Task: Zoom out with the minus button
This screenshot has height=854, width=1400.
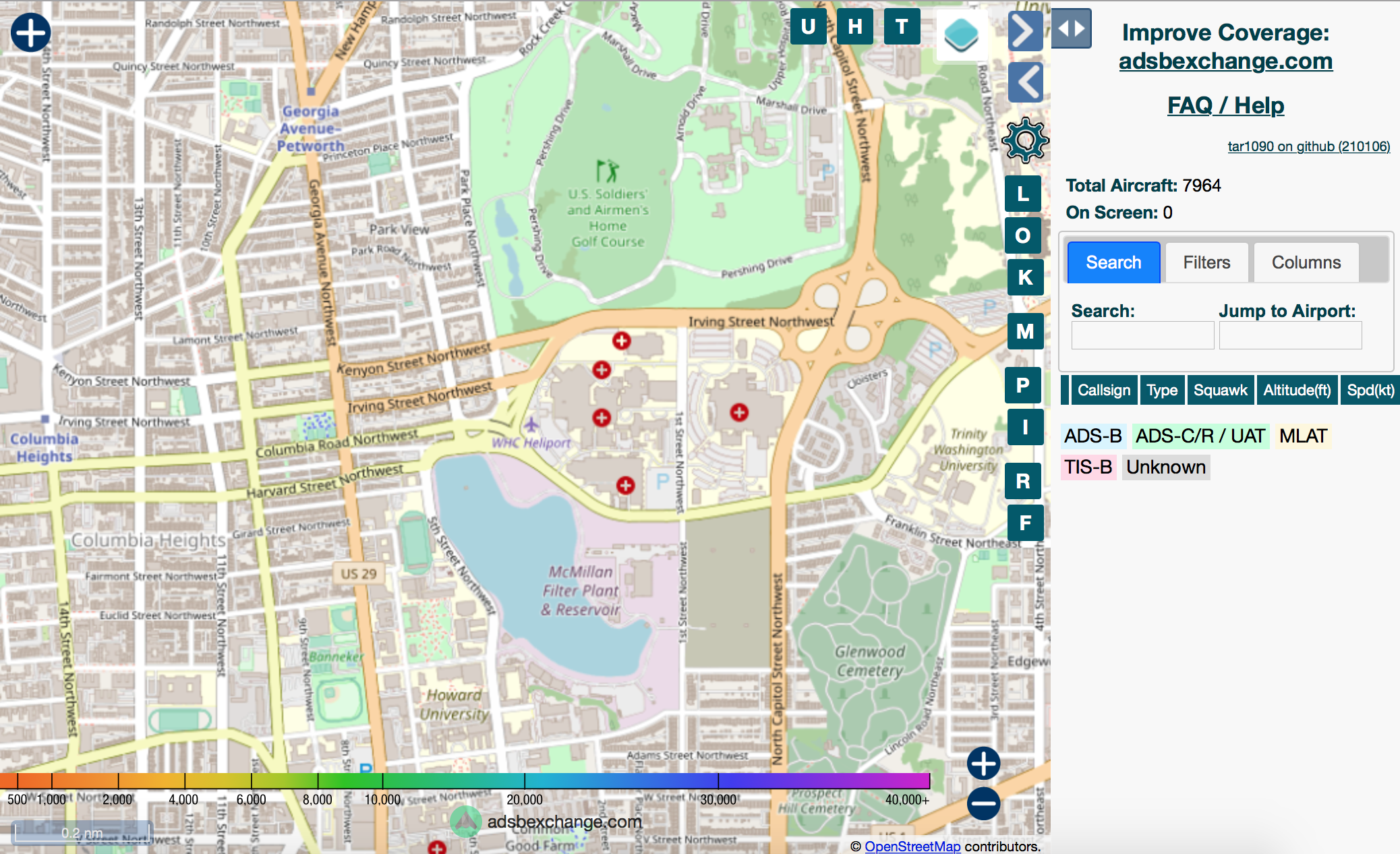Action: (983, 803)
